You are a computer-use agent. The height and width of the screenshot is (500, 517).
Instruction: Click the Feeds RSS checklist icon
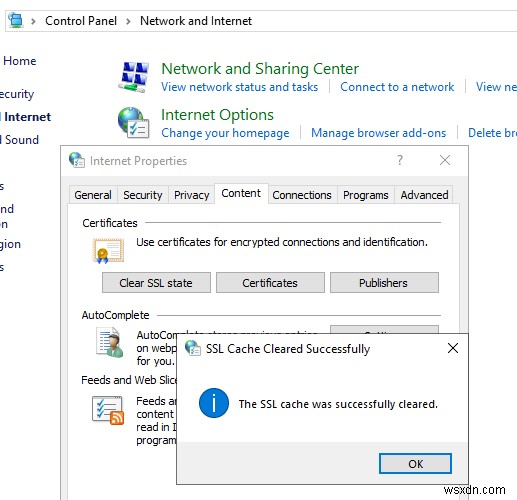(108, 411)
